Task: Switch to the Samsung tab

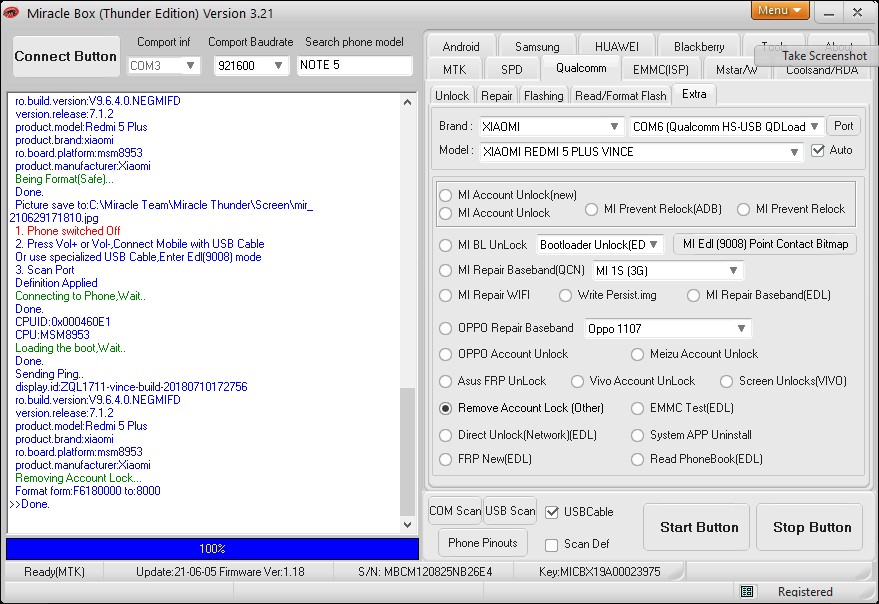Action: point(537,47)
